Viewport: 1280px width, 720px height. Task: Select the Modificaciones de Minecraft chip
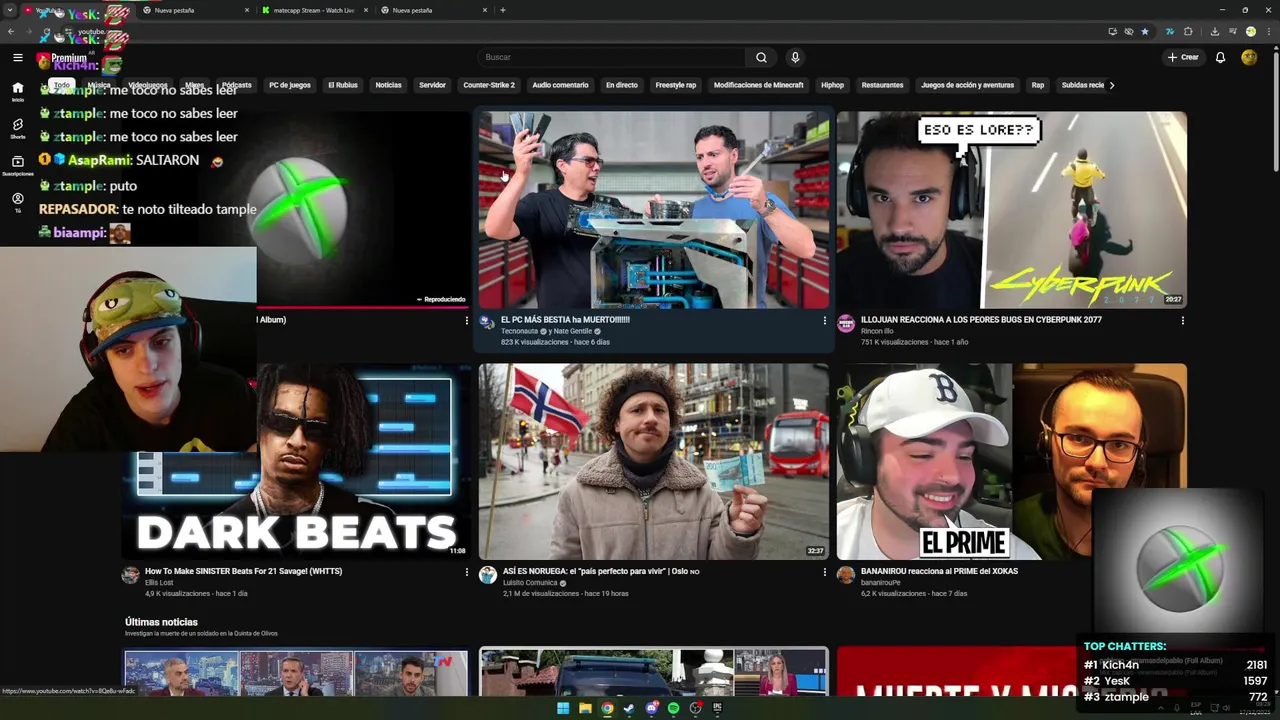[758, 85]
